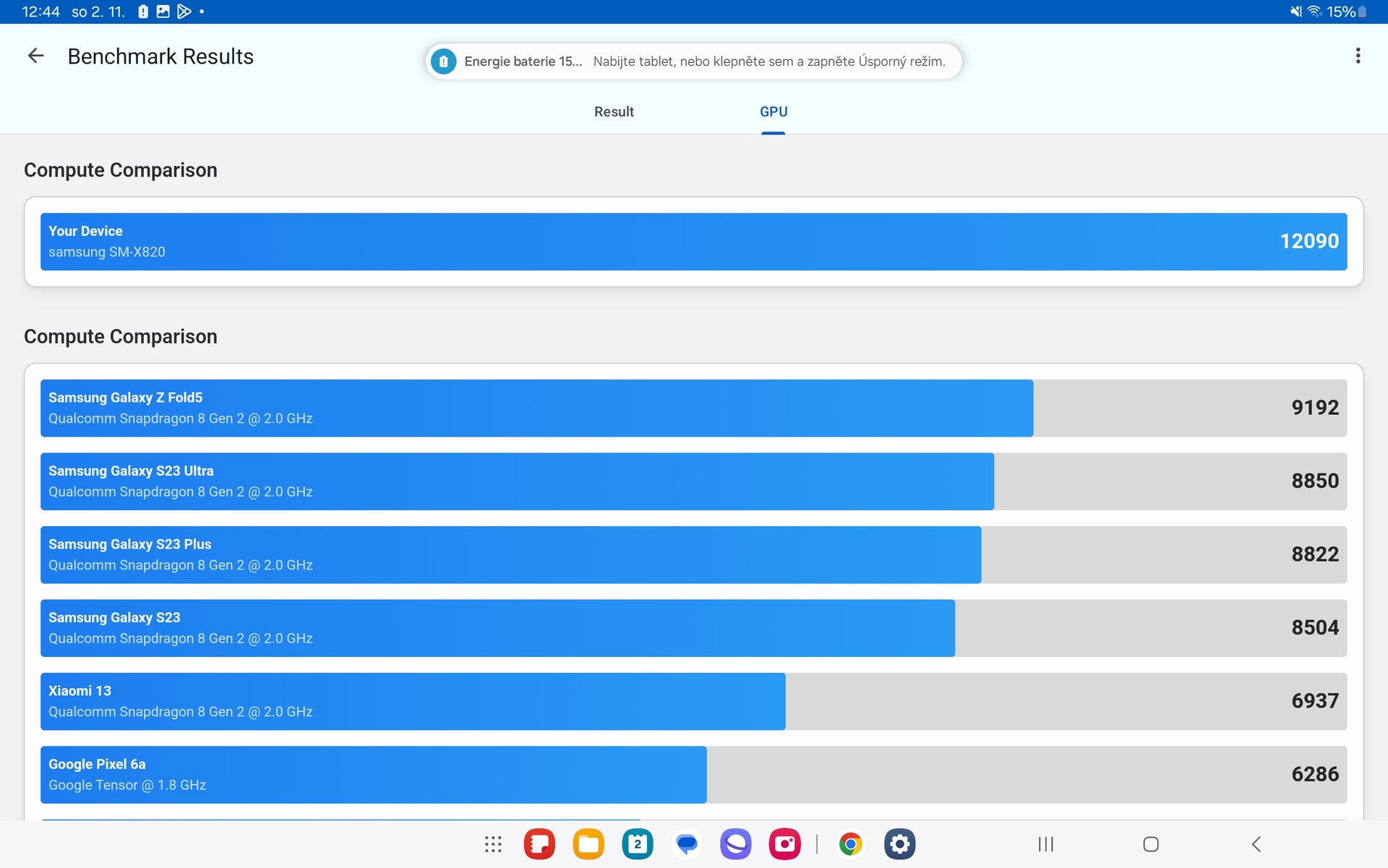1388x868 pixels.
Task: Tap the back arrow beside Benchmark Results
Action: click(35, 56)
